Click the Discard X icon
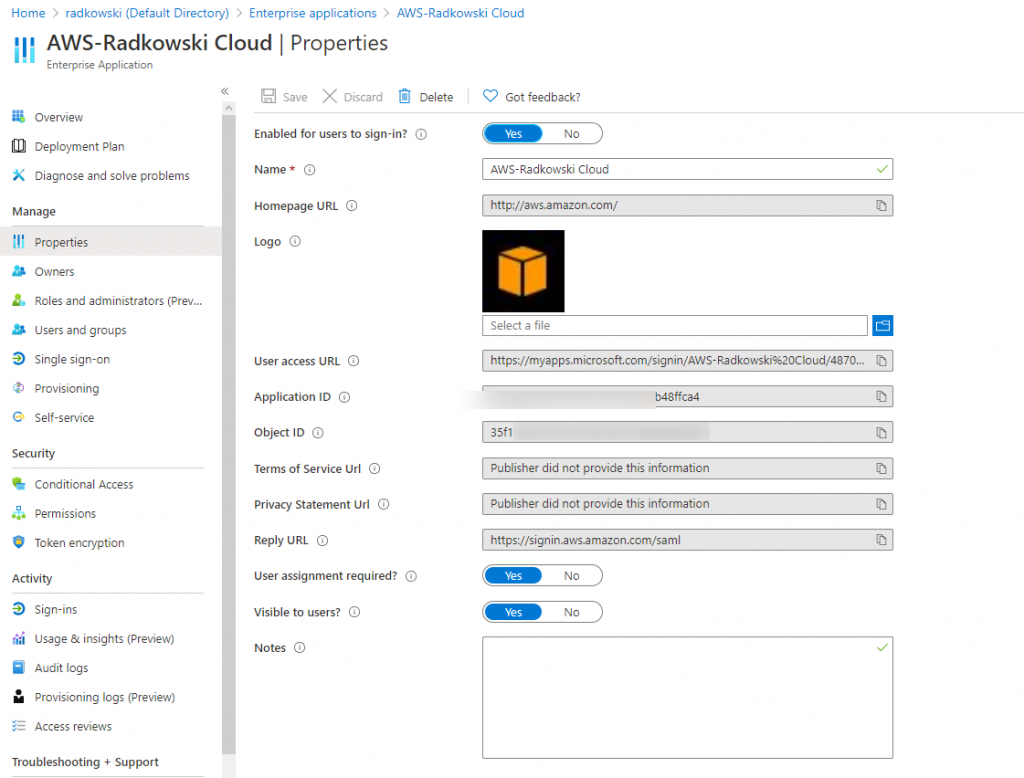Screen dimensions: 1024x778 (x=330, y=96)
